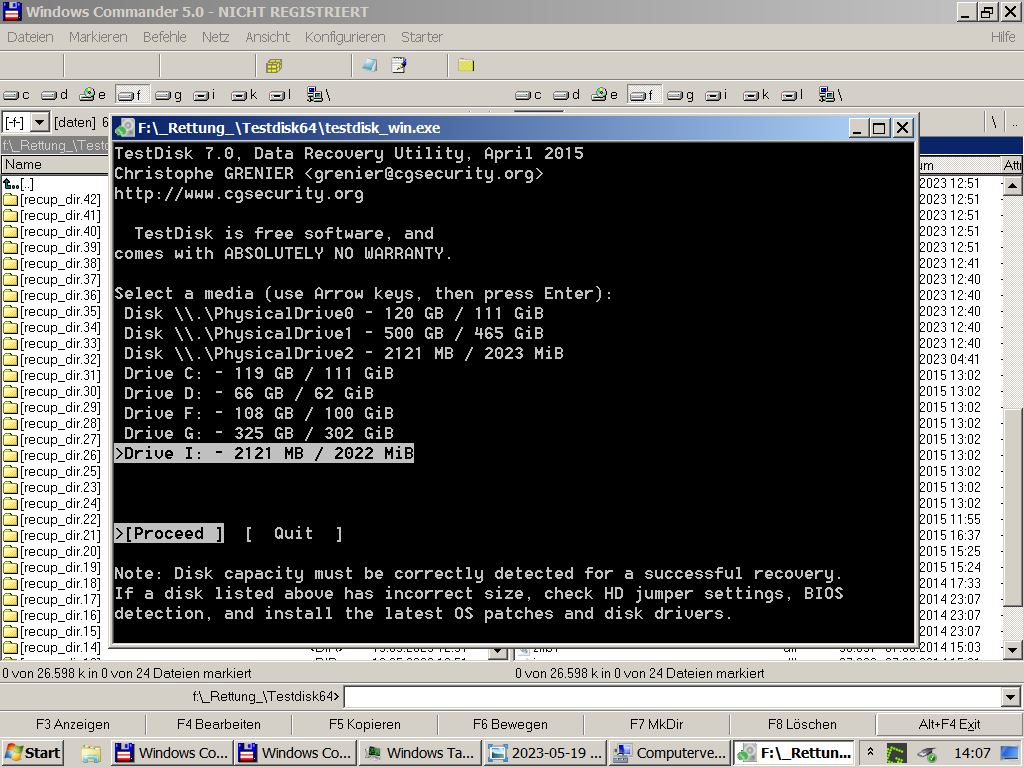Select folder [recup_dir.42] in left panel
Image resolution: width=1024 pixels, height=768 pixels.
pos(52,200)
